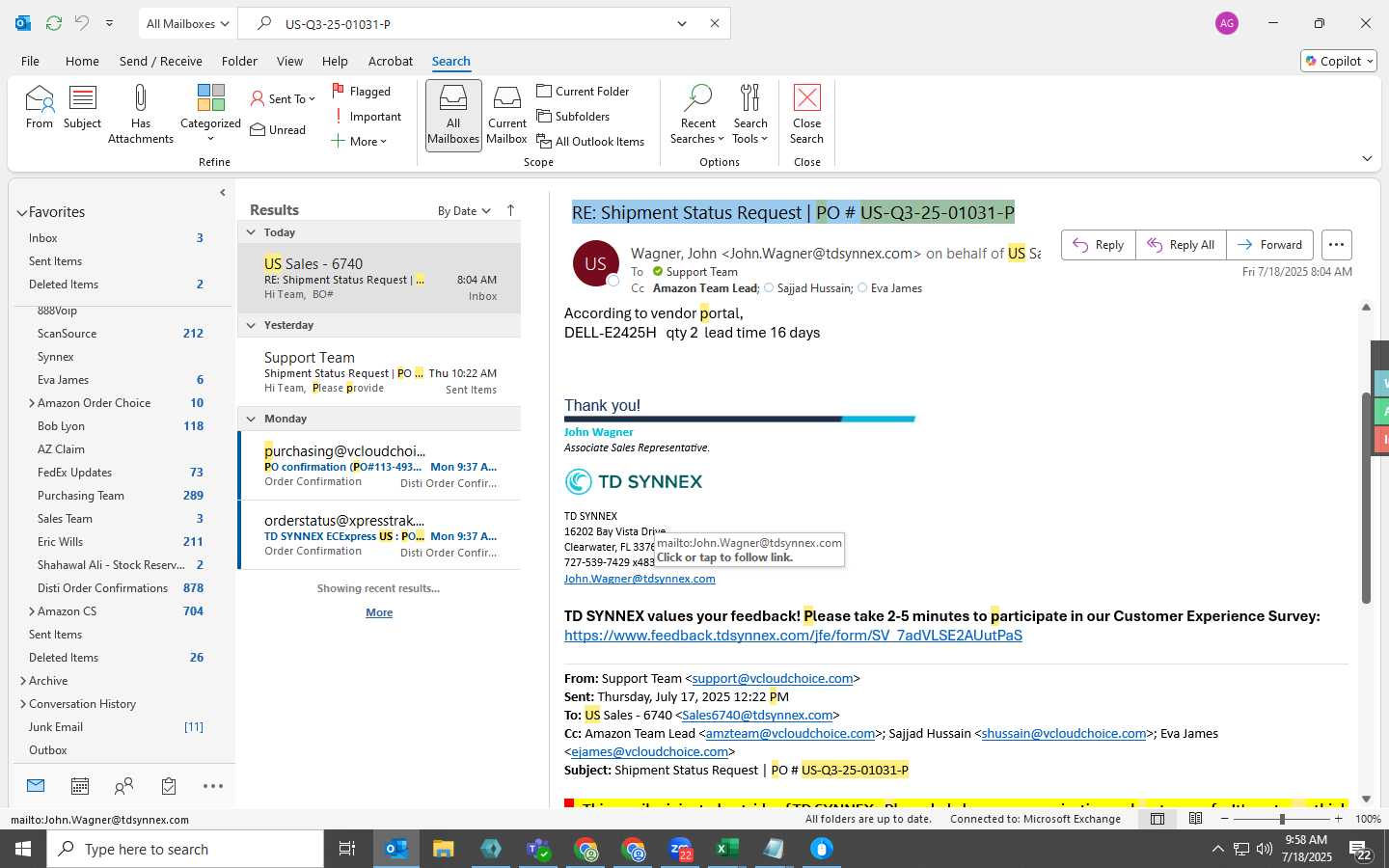
Task: Limit scope to Current Folder
Action: tap(583, 91)
